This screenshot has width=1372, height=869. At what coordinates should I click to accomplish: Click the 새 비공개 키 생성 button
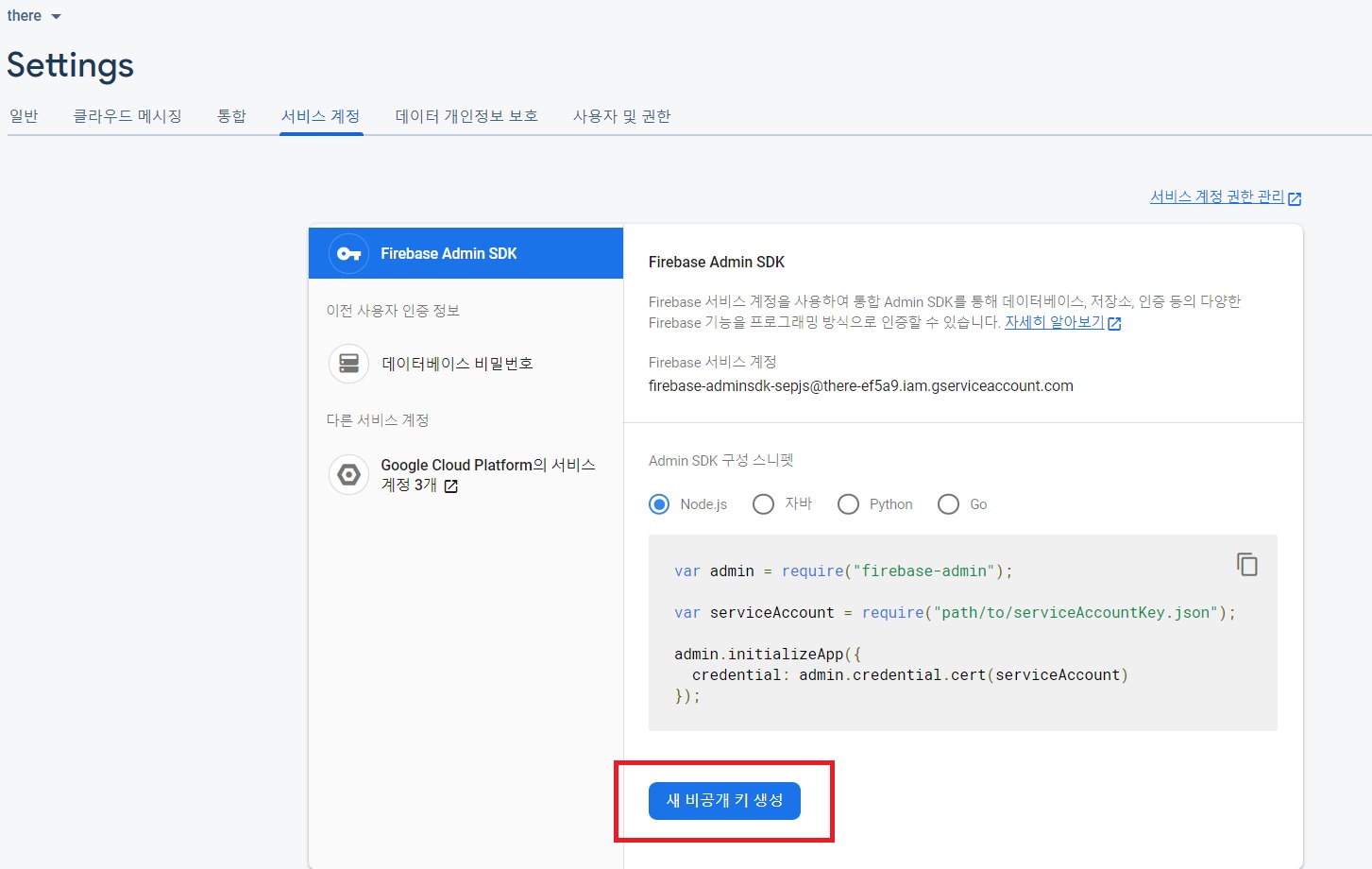tap(724, 801)
